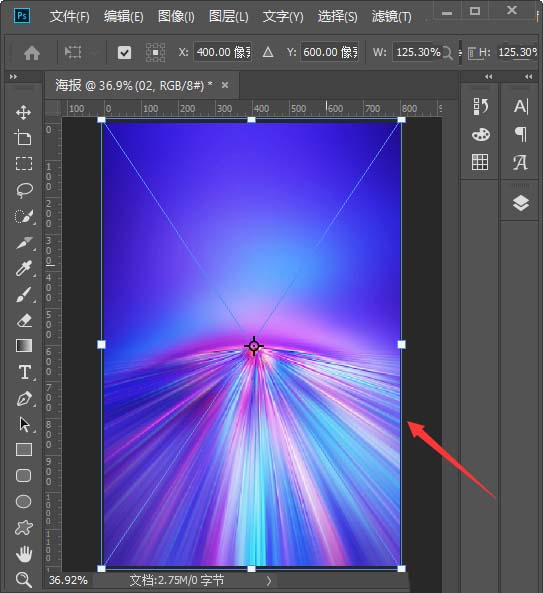
Task: Open the 滤镜(T) menu
Action: click(391, 17)
